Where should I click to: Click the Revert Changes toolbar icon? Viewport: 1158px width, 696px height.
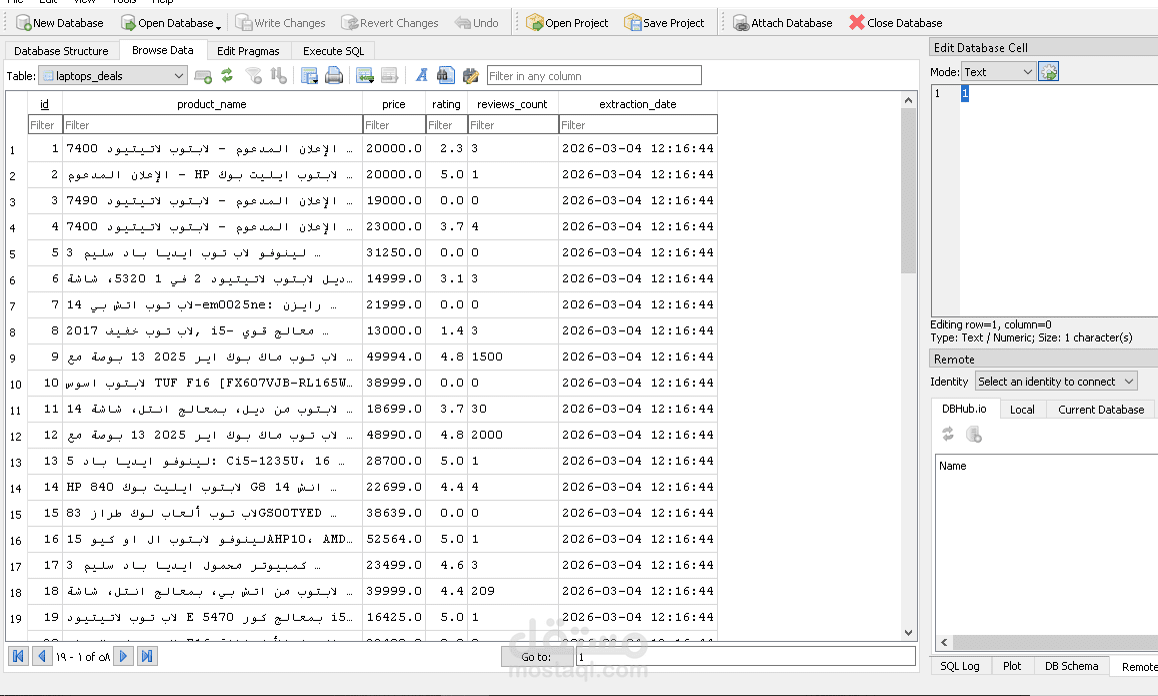pyautogui.click(x=349, y=23)
